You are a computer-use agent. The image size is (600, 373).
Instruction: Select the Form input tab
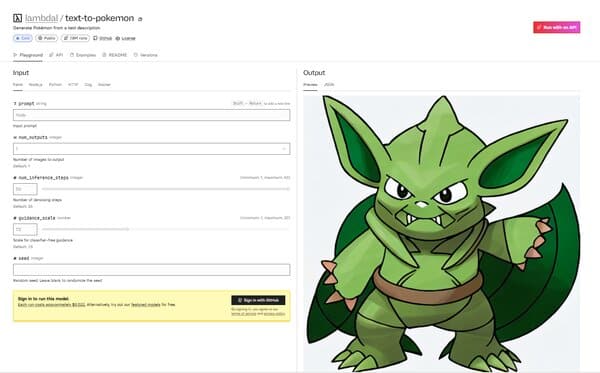click(x=18, y=85)
